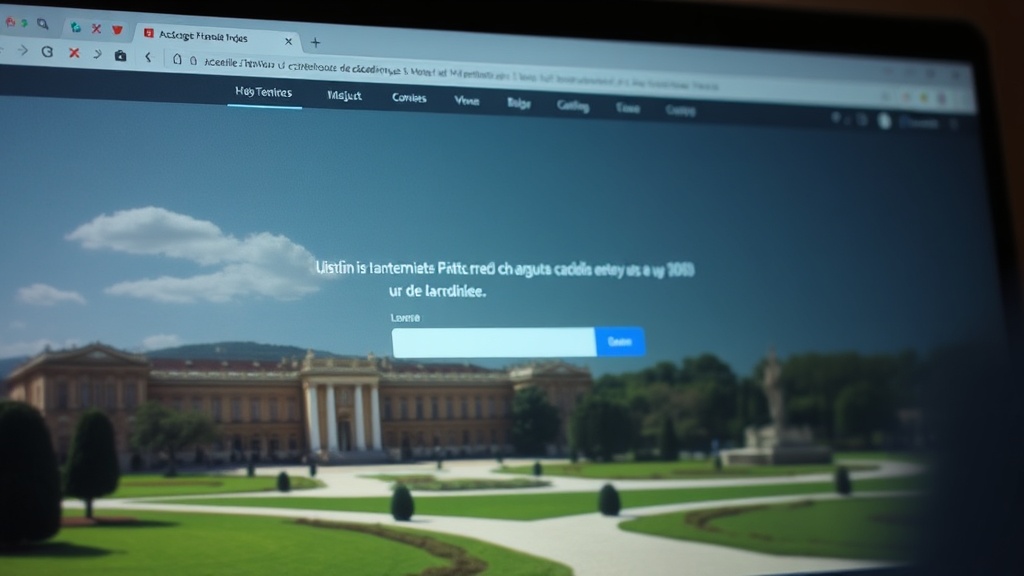The width and height of the screenshot is (1024, 576).
Task: Open the teal pinned tab icon
Action: click(76, 27)
